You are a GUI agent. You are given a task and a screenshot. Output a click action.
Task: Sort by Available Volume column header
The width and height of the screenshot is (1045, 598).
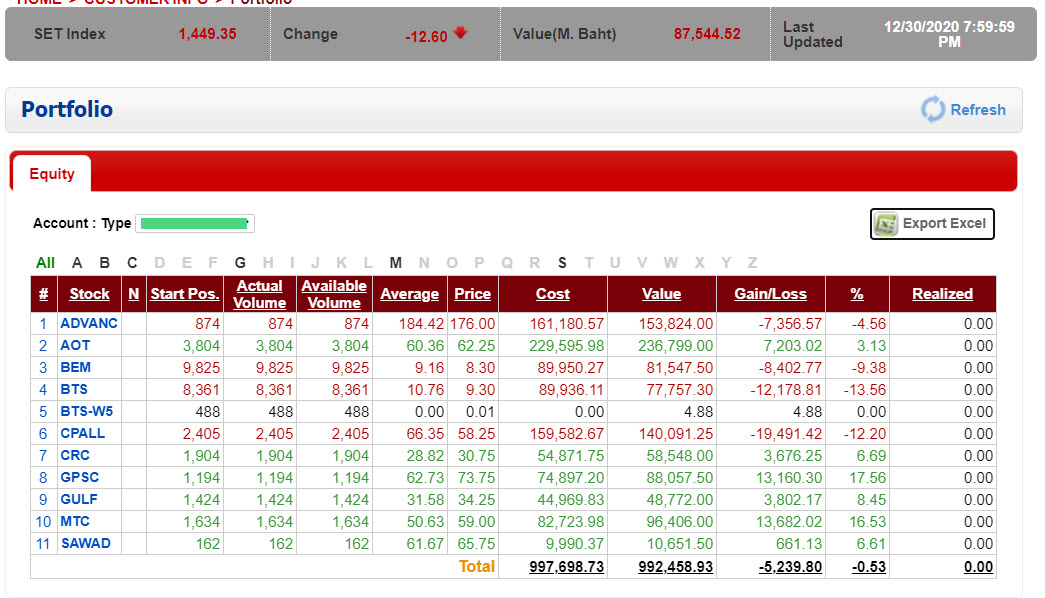pos(334,294)
